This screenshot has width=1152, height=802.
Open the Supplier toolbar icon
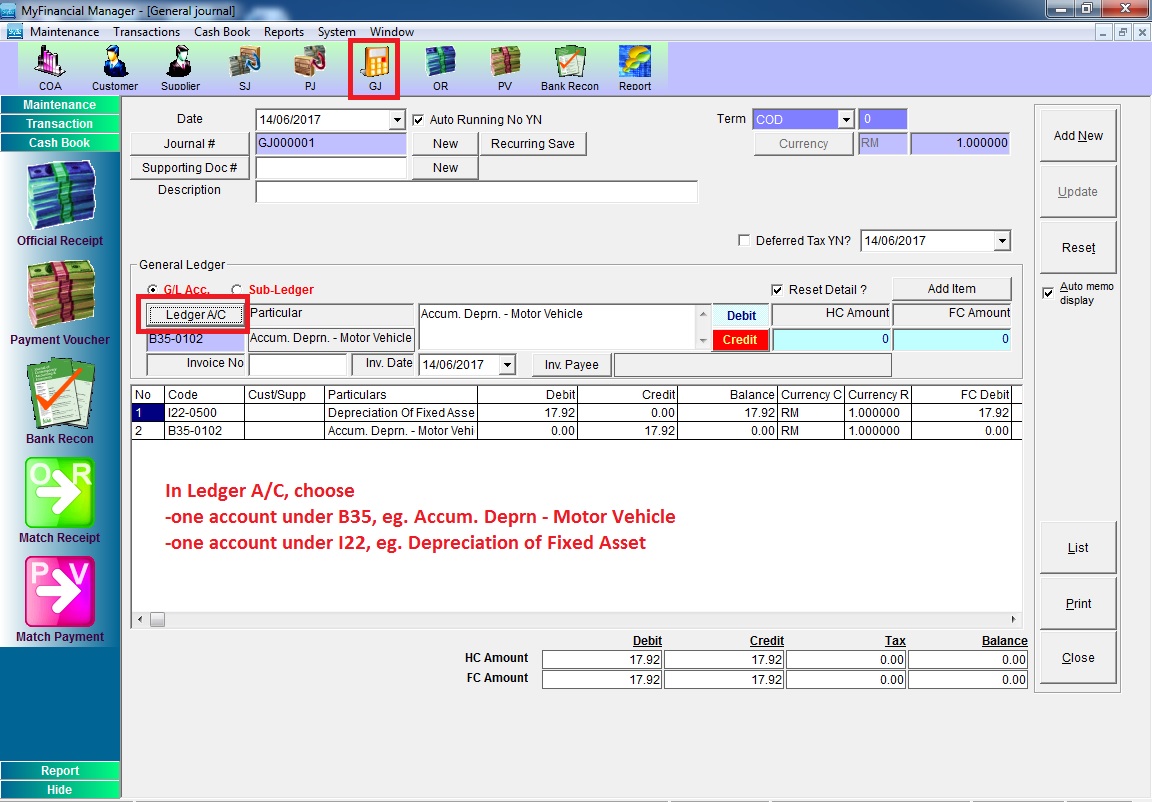[x=180, y=68]
